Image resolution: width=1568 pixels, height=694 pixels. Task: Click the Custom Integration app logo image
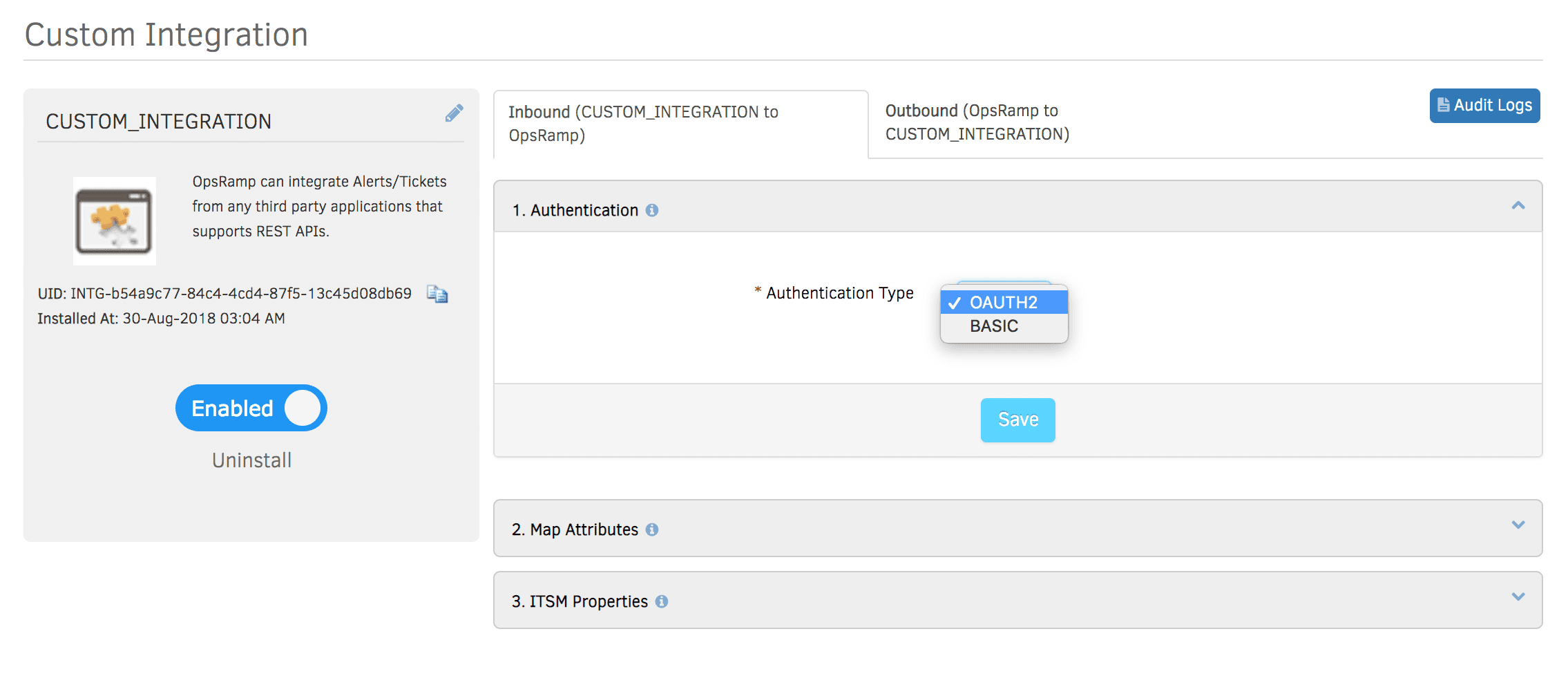click(x=114, y=221)
